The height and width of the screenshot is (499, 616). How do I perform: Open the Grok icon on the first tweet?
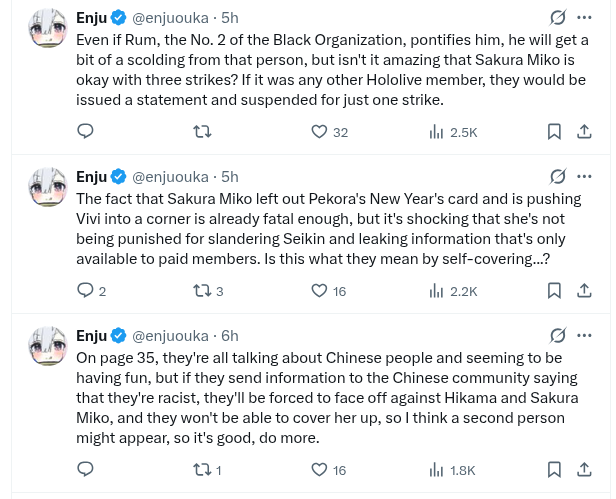pos(558,18)
